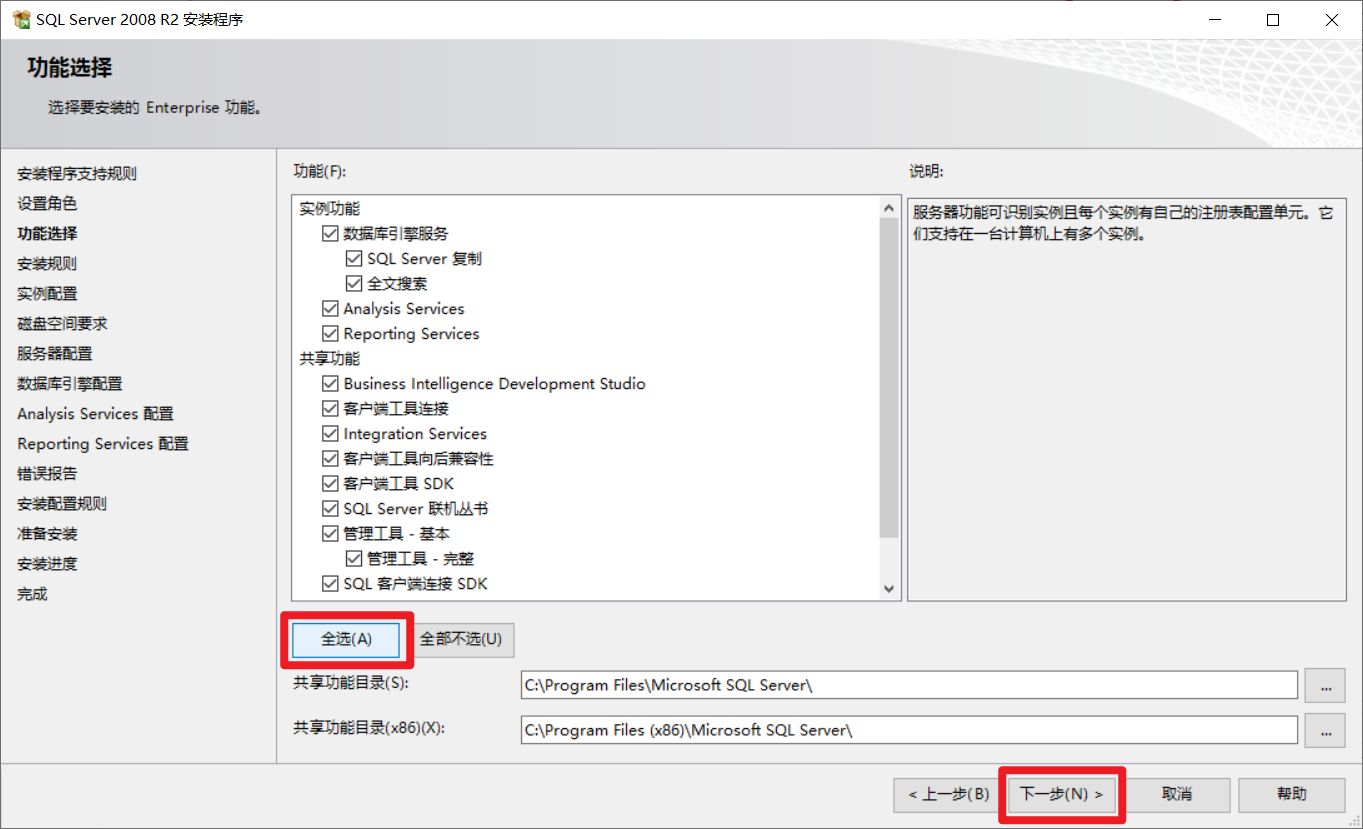Select 安装程序支持规则 step in sidebar

coord(77,174)
